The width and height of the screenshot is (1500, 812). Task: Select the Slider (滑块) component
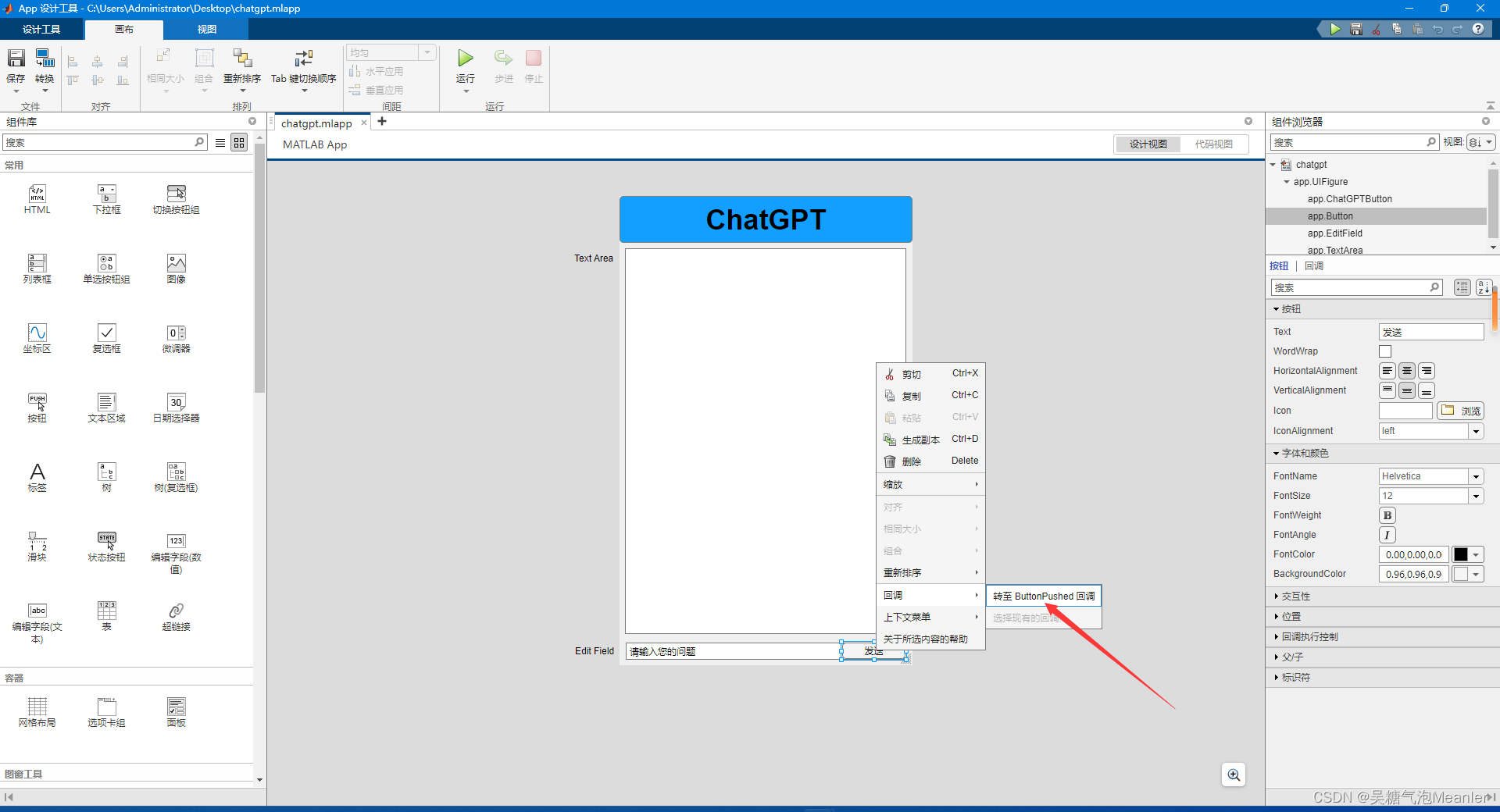[37, 547]
